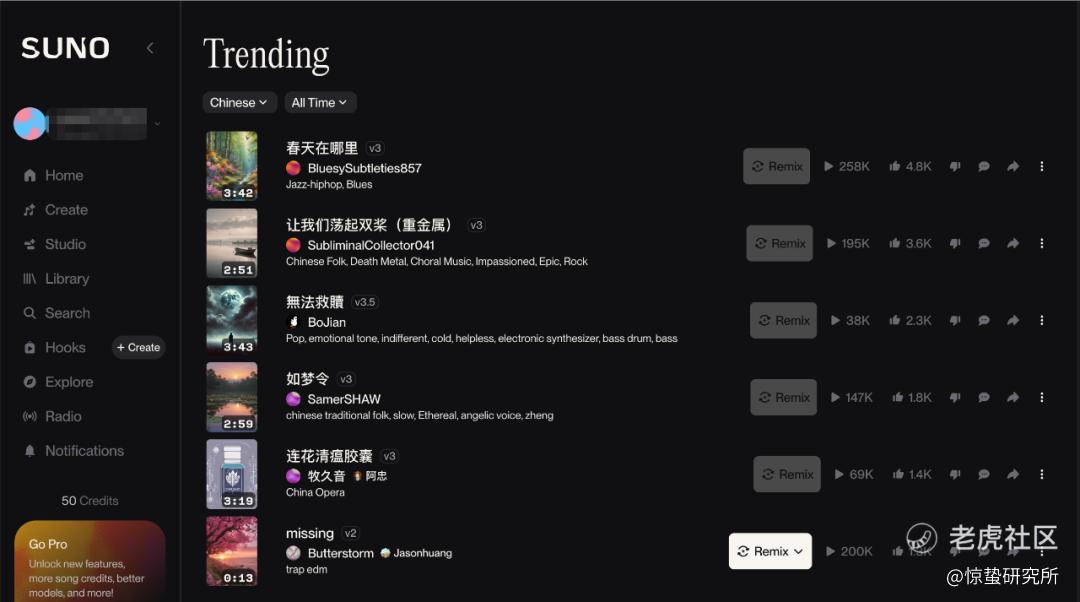Open more options for 让我们荡起双桨
1080x602 pixels.
(x=1041, y=243)
